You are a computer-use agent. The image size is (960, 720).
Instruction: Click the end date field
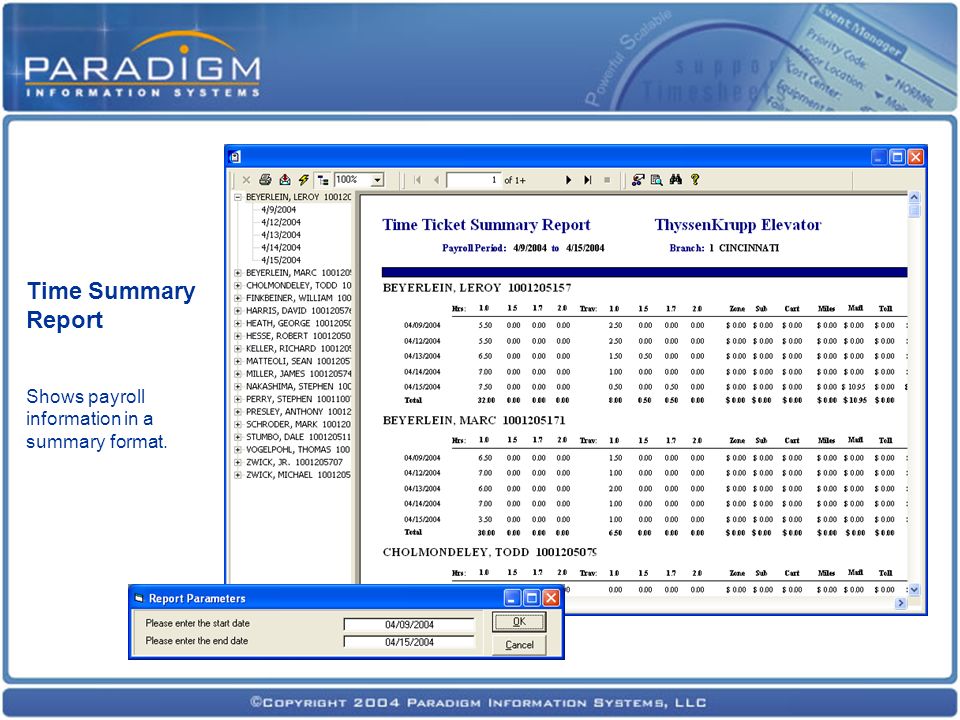point(409,642)
